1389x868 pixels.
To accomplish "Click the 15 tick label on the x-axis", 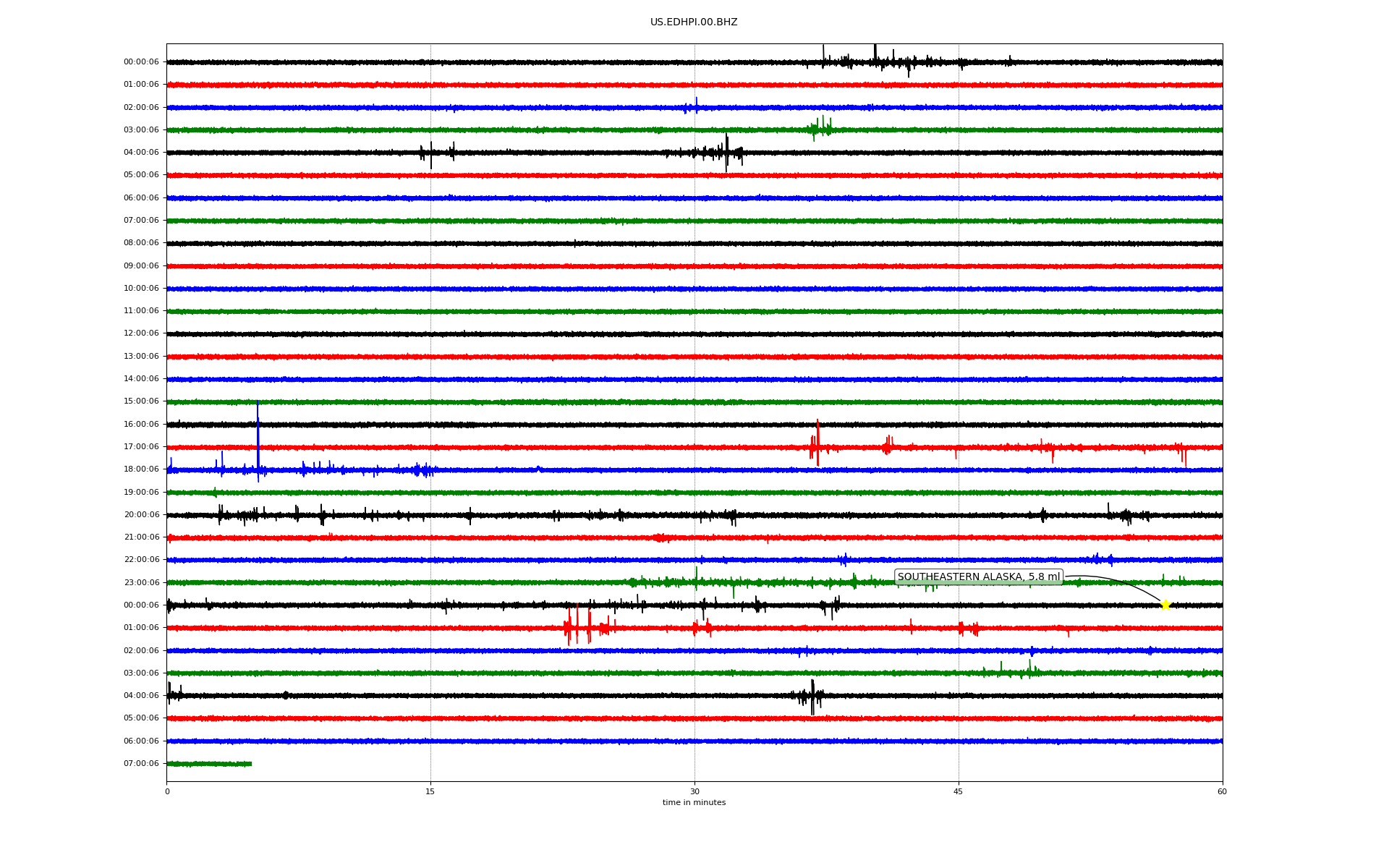I will point(430,791).
